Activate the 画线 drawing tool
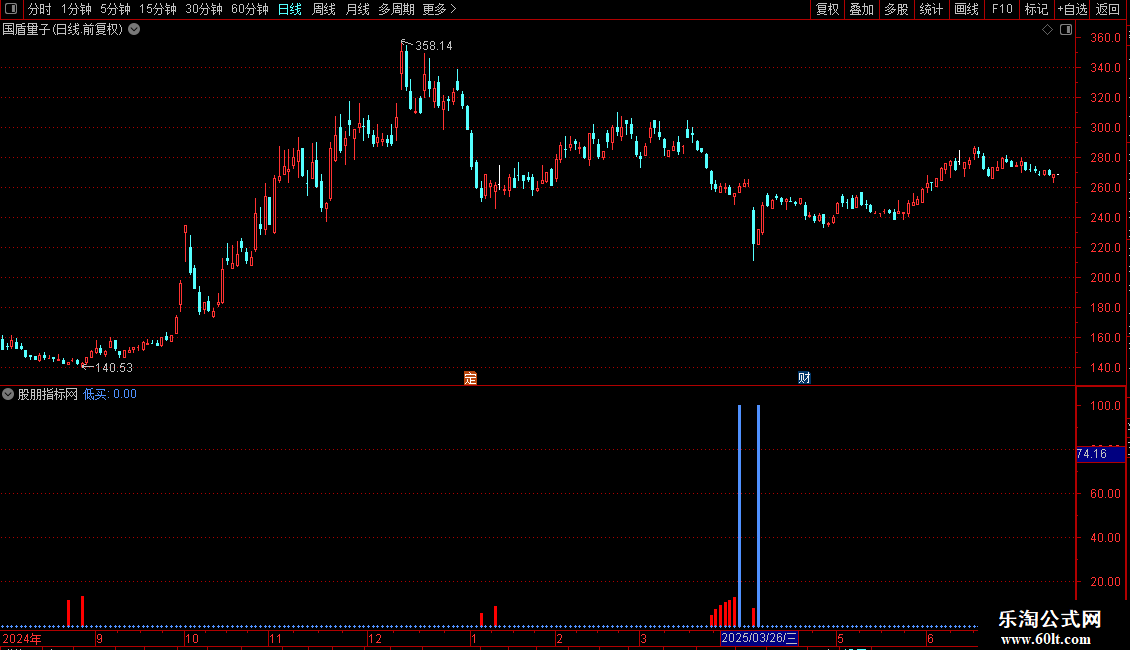1130x650 pixels. (x=966, y=9)
